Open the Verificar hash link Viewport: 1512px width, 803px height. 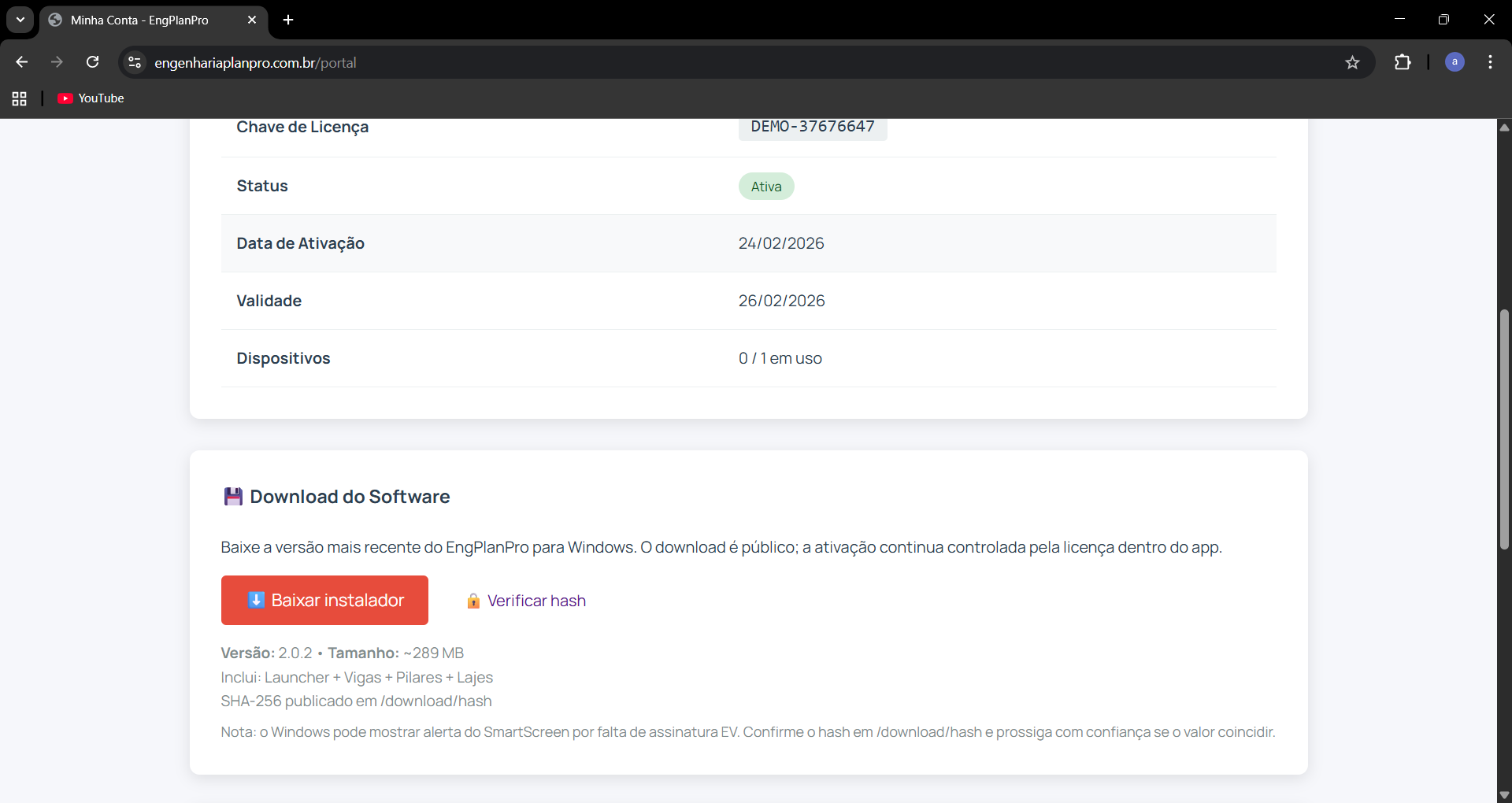click(x=535, y=601)
